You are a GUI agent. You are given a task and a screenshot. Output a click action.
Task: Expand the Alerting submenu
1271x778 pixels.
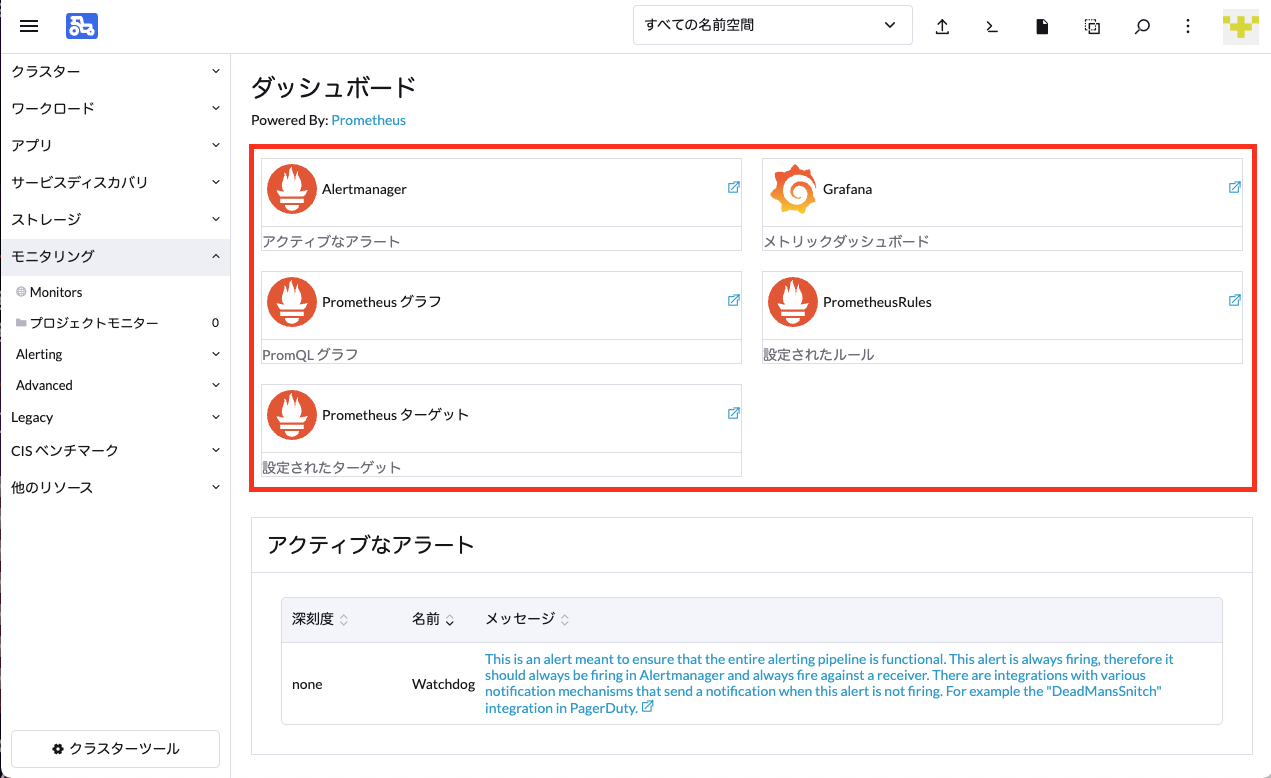(115, 354)
